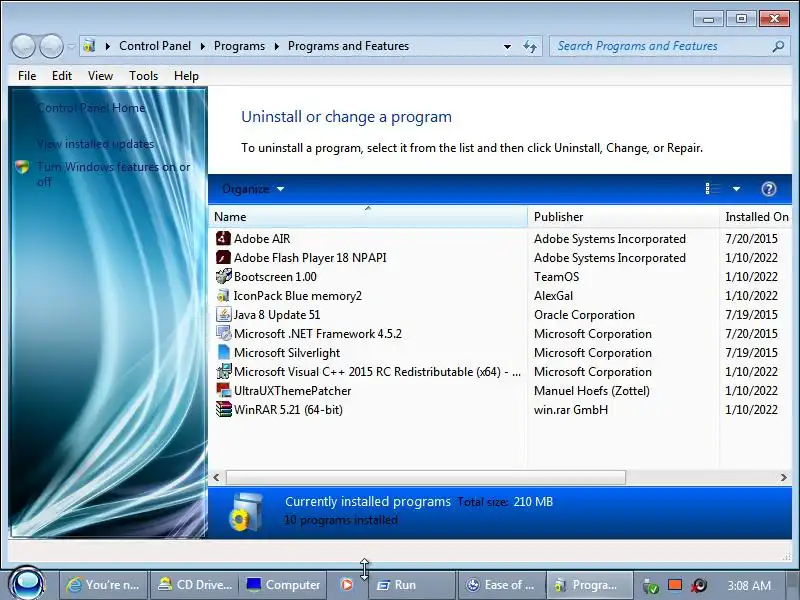Viewport: 800px width, 600px height.
Task: Click the orange tray icon
Action: (675, 584)
